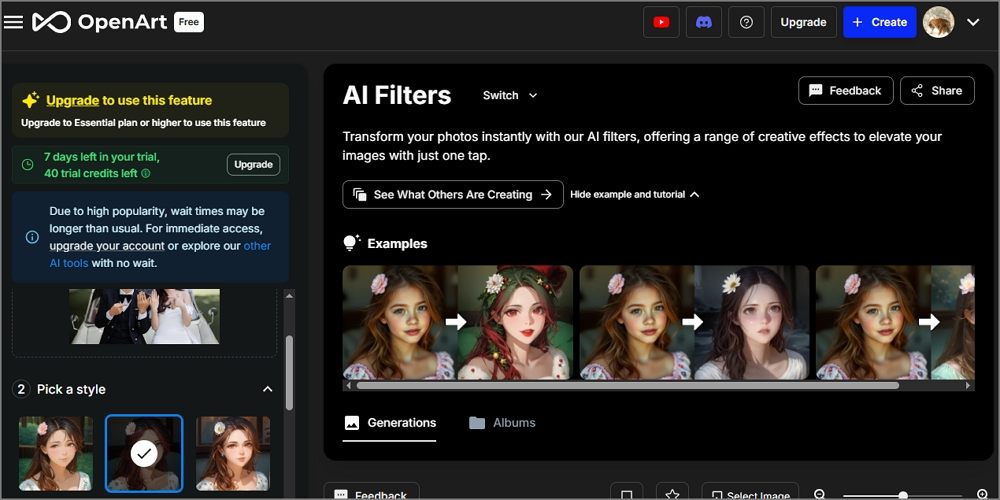Click the clock trial icon
This screenshot has height=500, width=1000.
pyautogui.click(x=27, y=165)
